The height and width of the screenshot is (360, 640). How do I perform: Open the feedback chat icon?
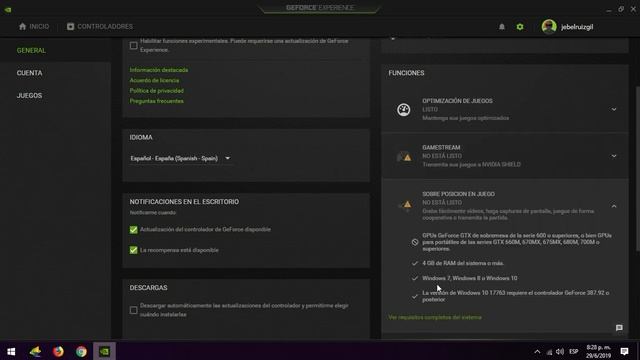click(x=619, y=328)
